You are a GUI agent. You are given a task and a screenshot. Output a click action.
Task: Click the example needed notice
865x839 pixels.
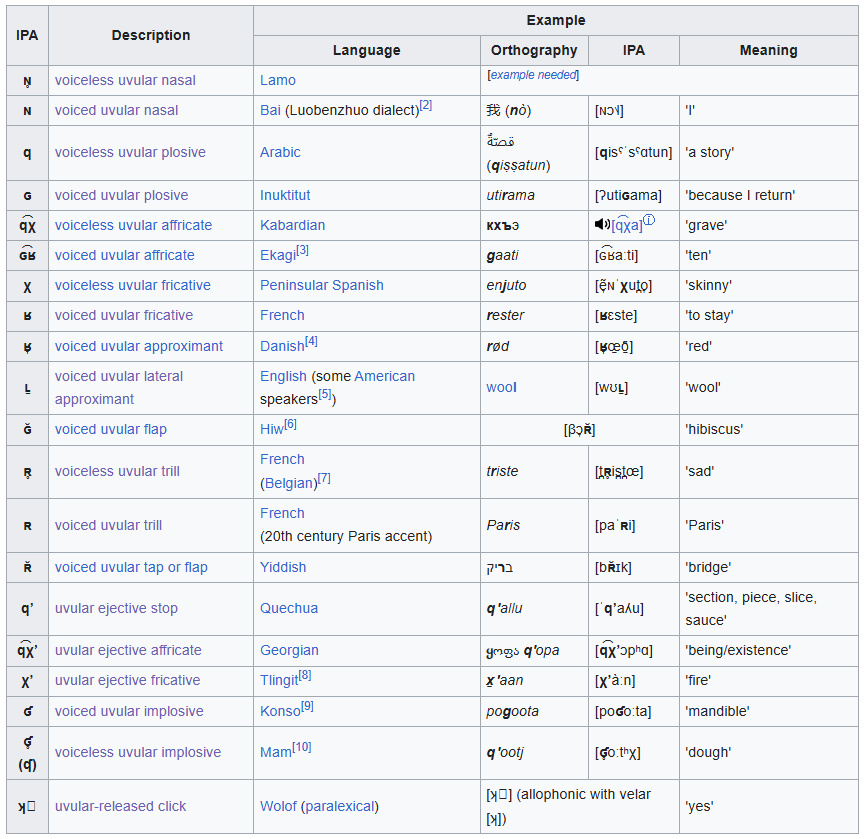tap(533, 75)
